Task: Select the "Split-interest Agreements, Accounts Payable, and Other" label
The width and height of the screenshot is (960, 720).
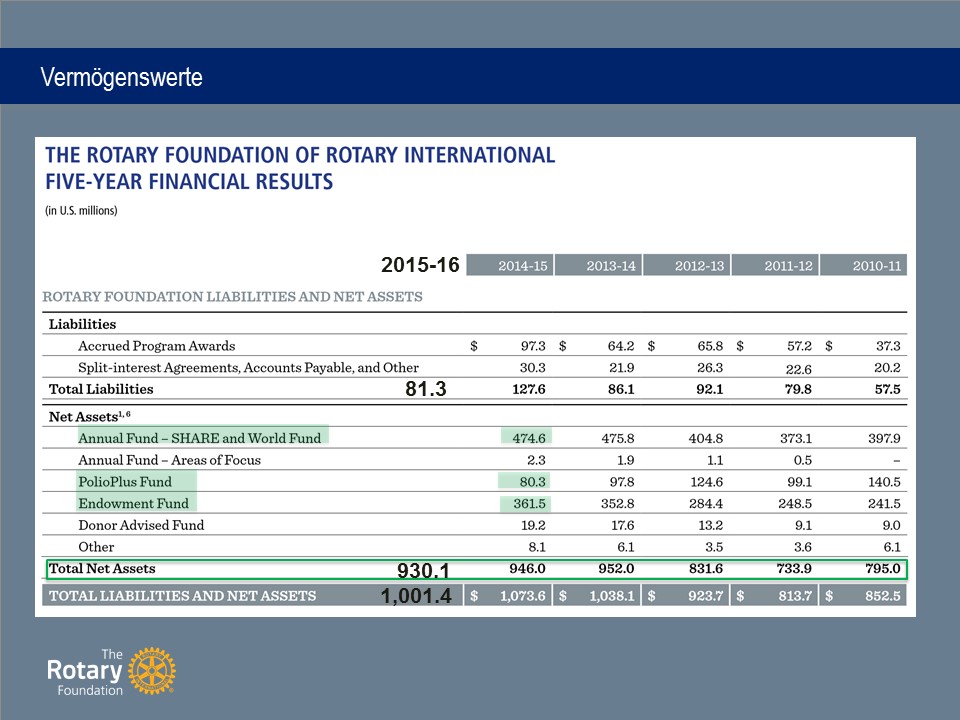Action: [x=249, y=368]
